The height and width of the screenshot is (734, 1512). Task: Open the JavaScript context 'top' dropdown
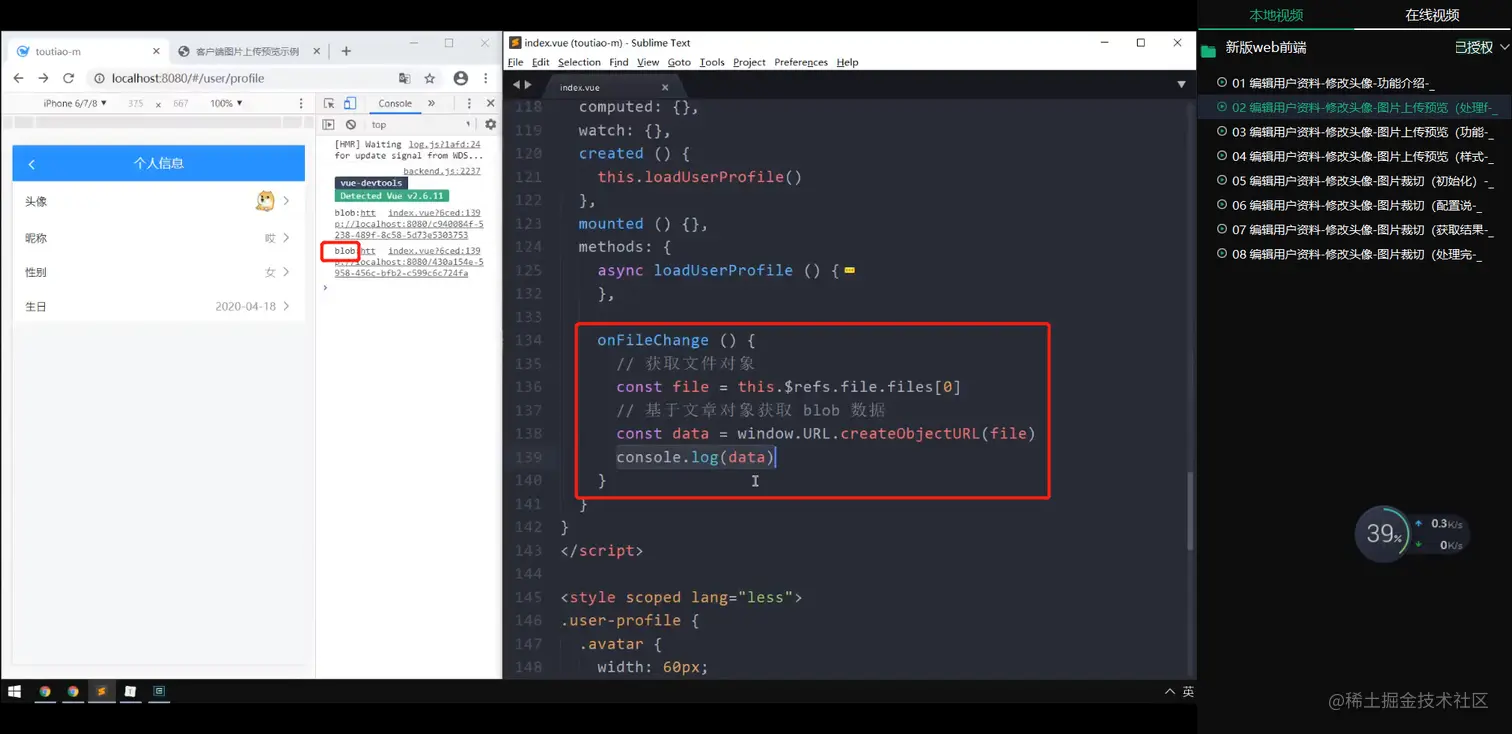point(421,125)
